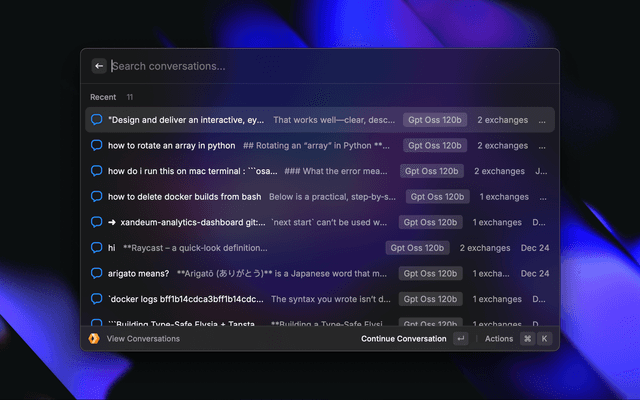Click chat icon beside 'docker logs' conversation
Screen dimensions: 640x400
97,298
